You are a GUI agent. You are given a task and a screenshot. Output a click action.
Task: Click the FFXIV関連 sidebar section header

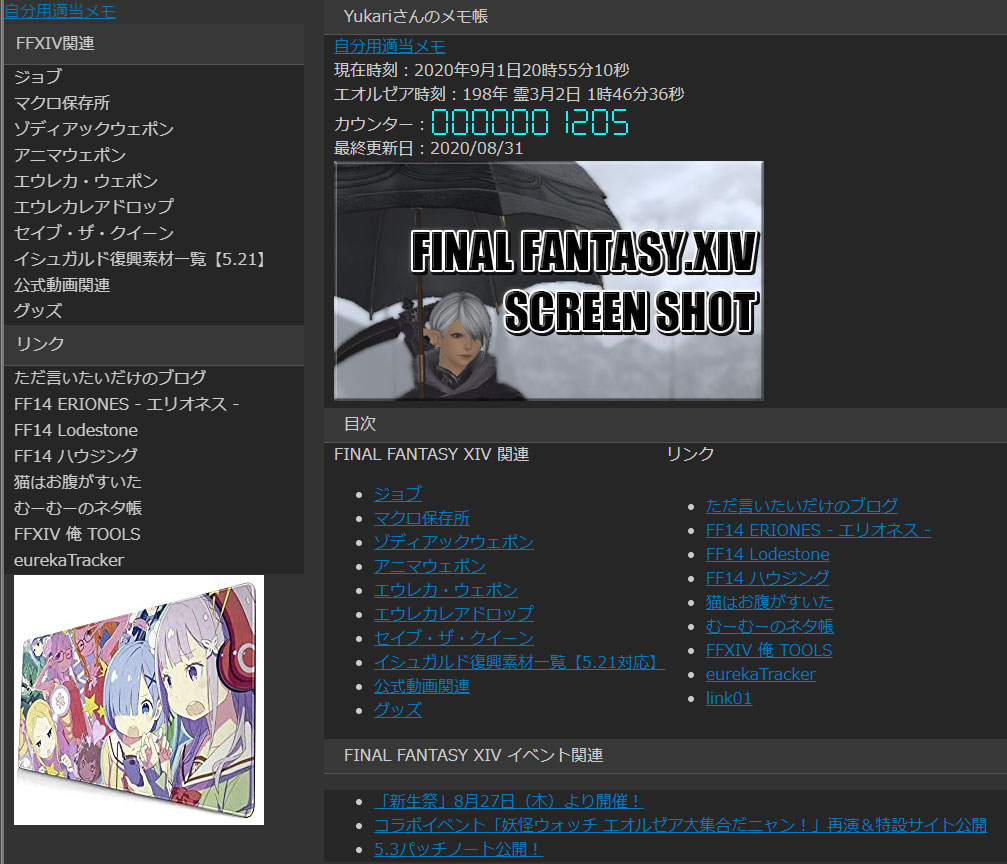point(154,44)
